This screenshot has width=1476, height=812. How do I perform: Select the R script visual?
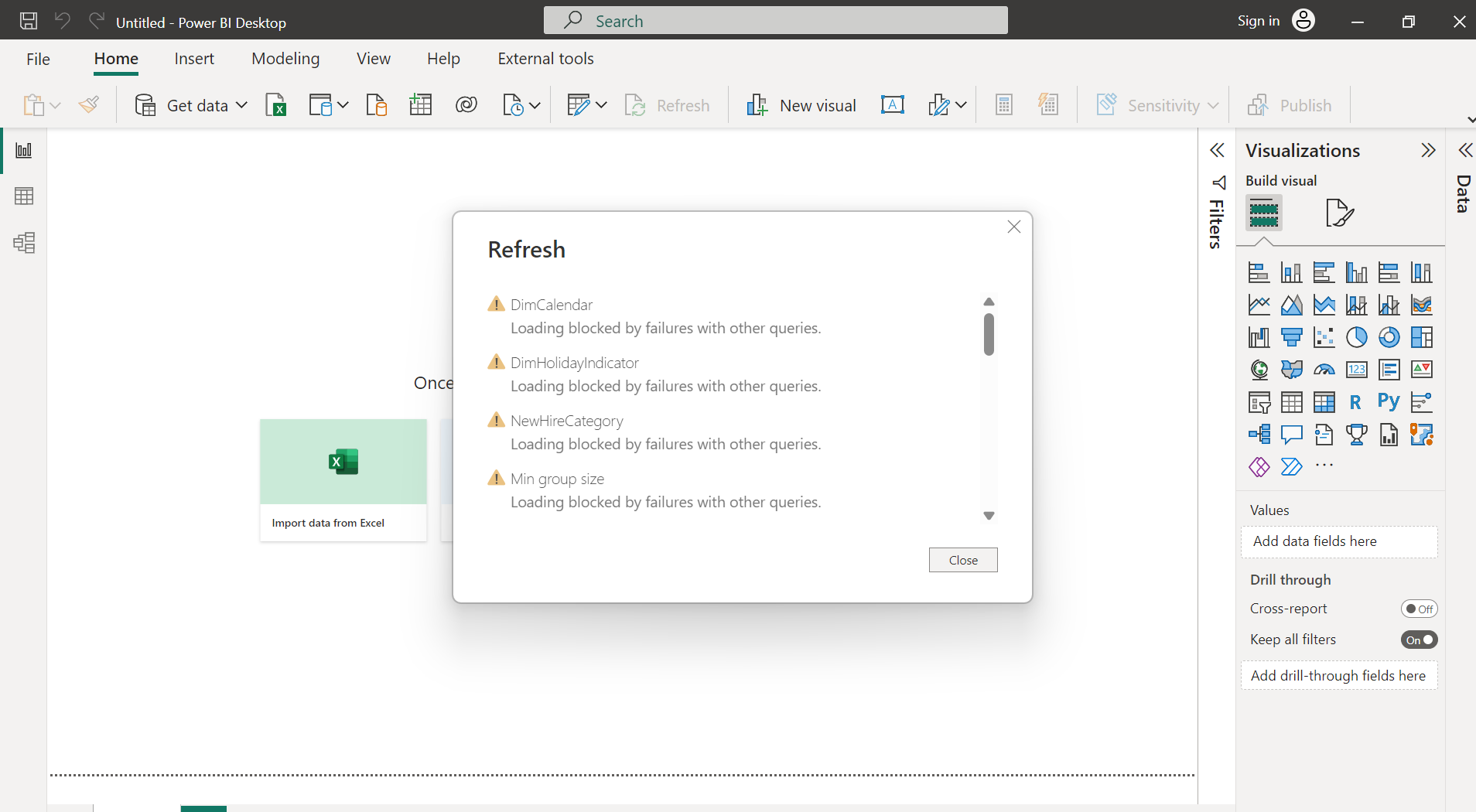click(x=1357, y=402)
